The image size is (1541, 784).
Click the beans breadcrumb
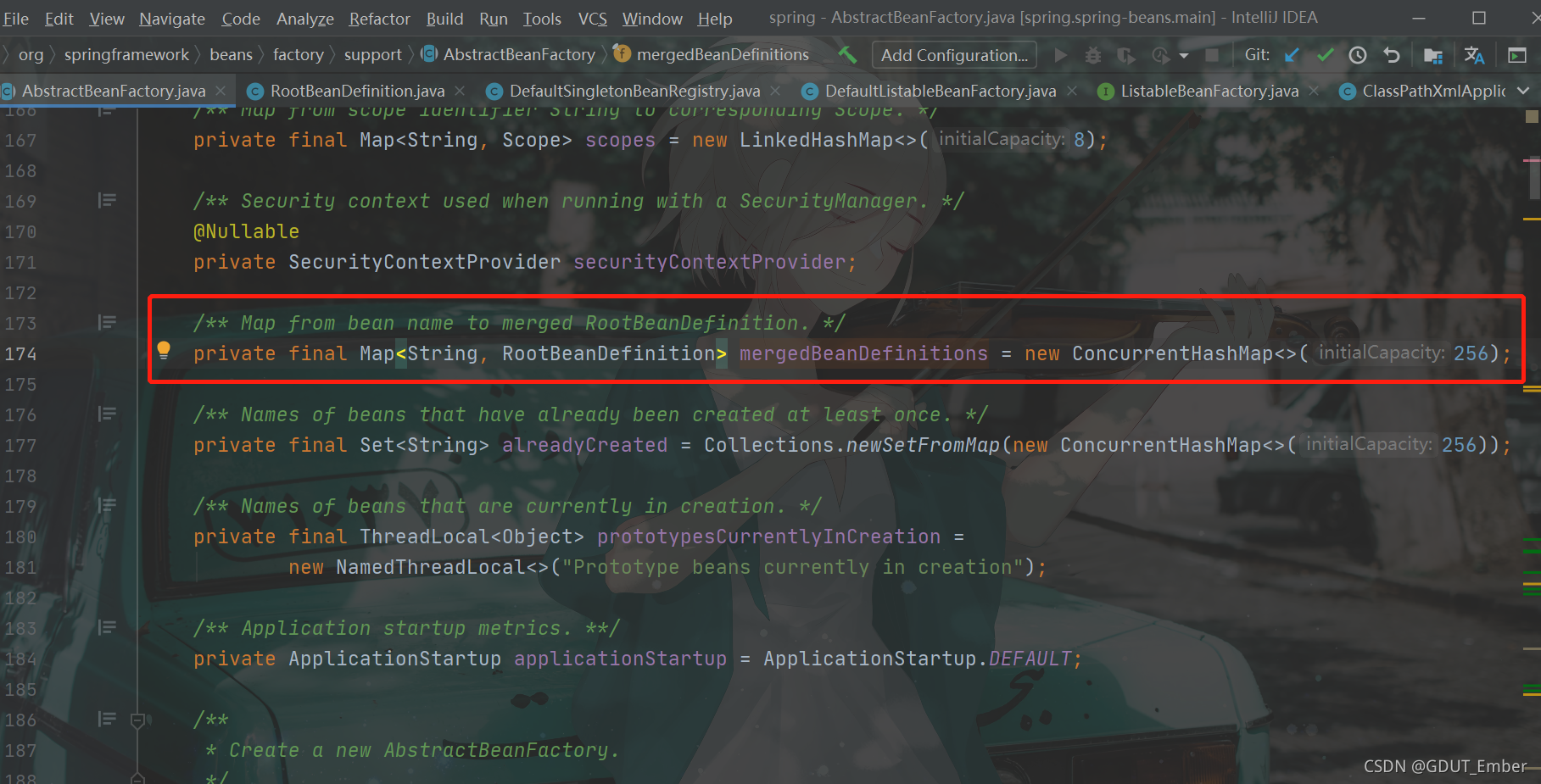pyautogui.click(x=231, y=54)
